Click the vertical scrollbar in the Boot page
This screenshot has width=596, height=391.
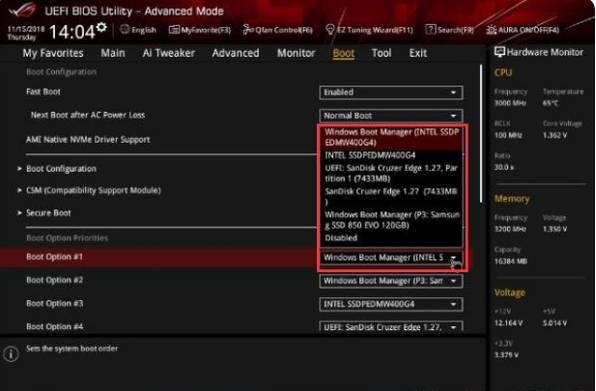(481, 134)
